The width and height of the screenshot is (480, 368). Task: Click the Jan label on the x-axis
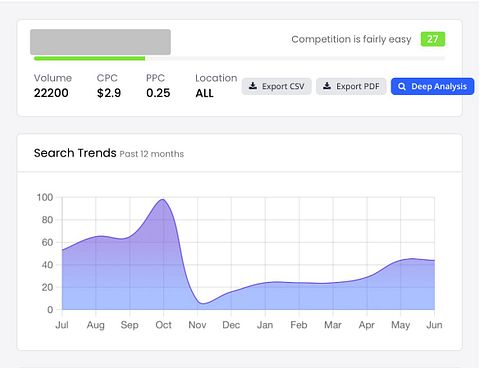click(265, 325)
